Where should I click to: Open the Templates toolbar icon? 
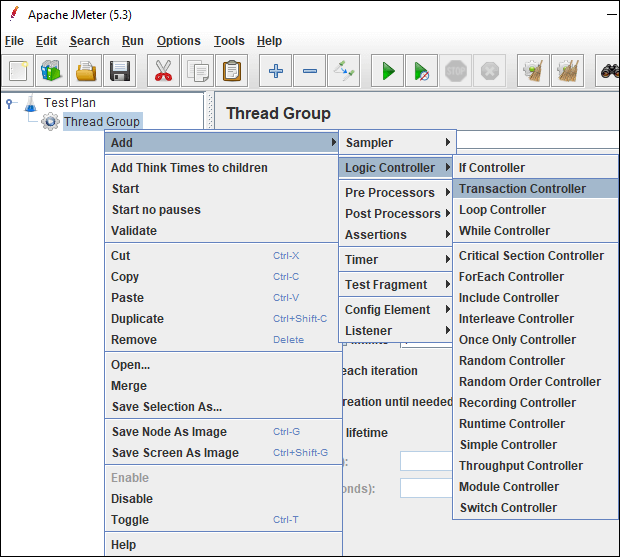(51, 71)
